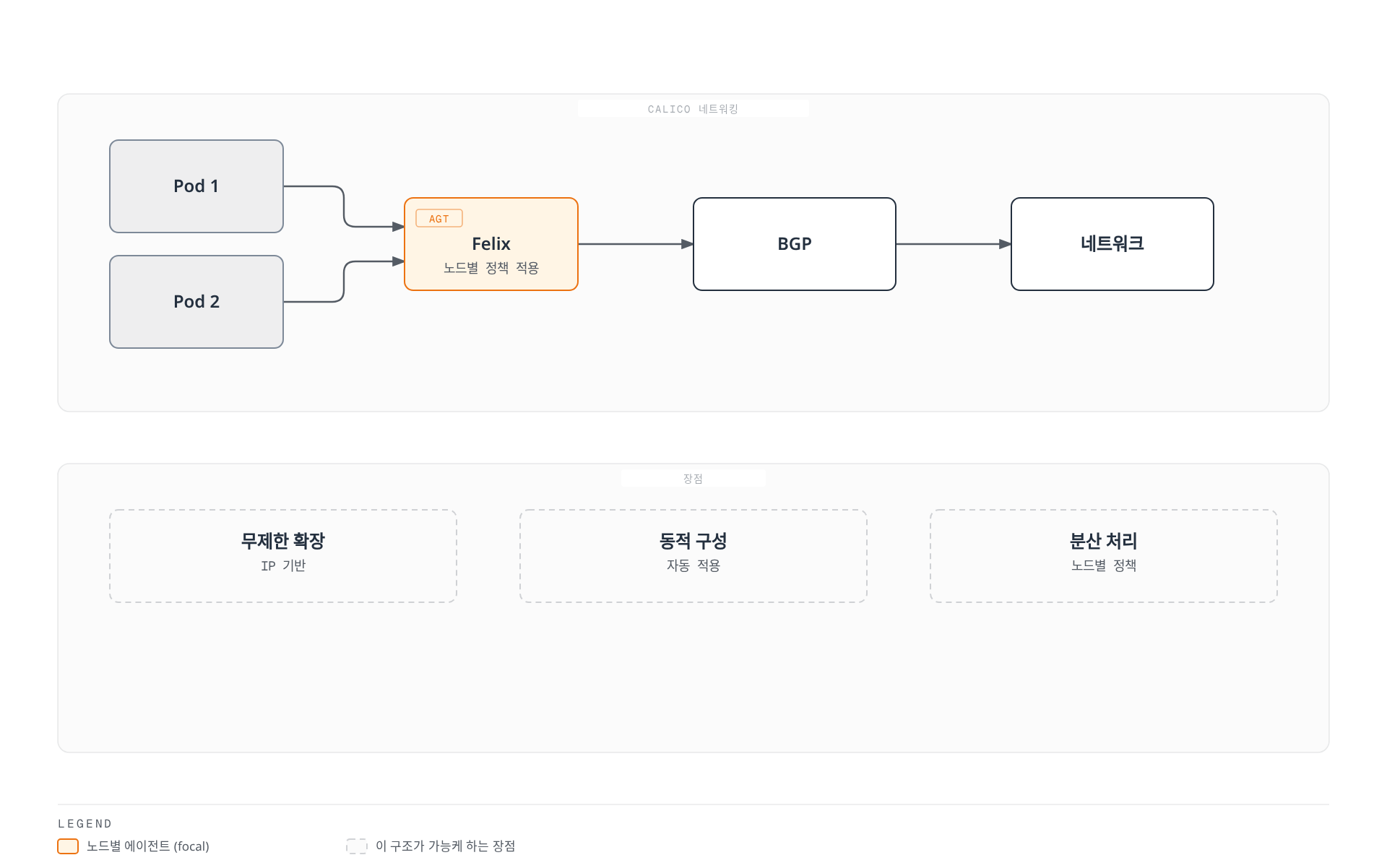
Task: Click the 이 구조가 가능케 하는 장점 label
Action: (x=446, y=846)
